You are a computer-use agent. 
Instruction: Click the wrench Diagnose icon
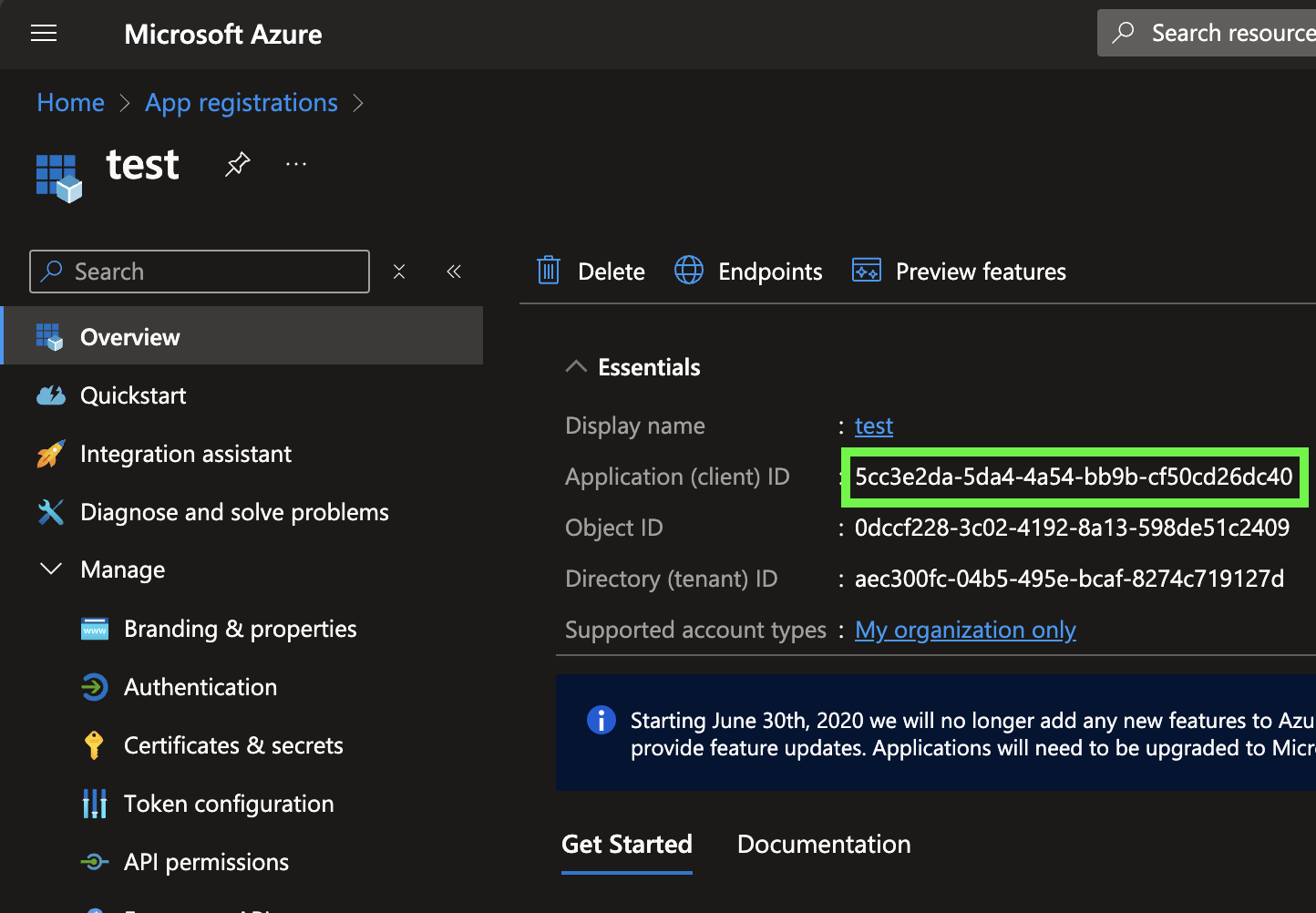(x=51, y=512)
